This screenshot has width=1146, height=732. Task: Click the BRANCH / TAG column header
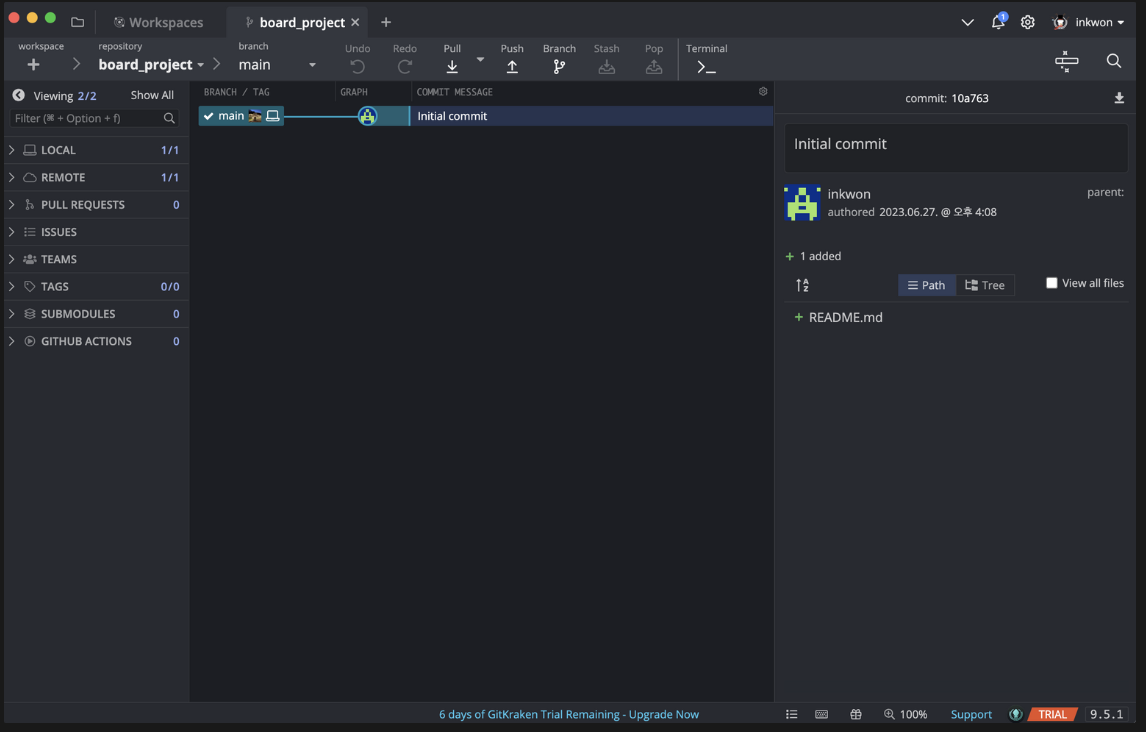[237, 92]
